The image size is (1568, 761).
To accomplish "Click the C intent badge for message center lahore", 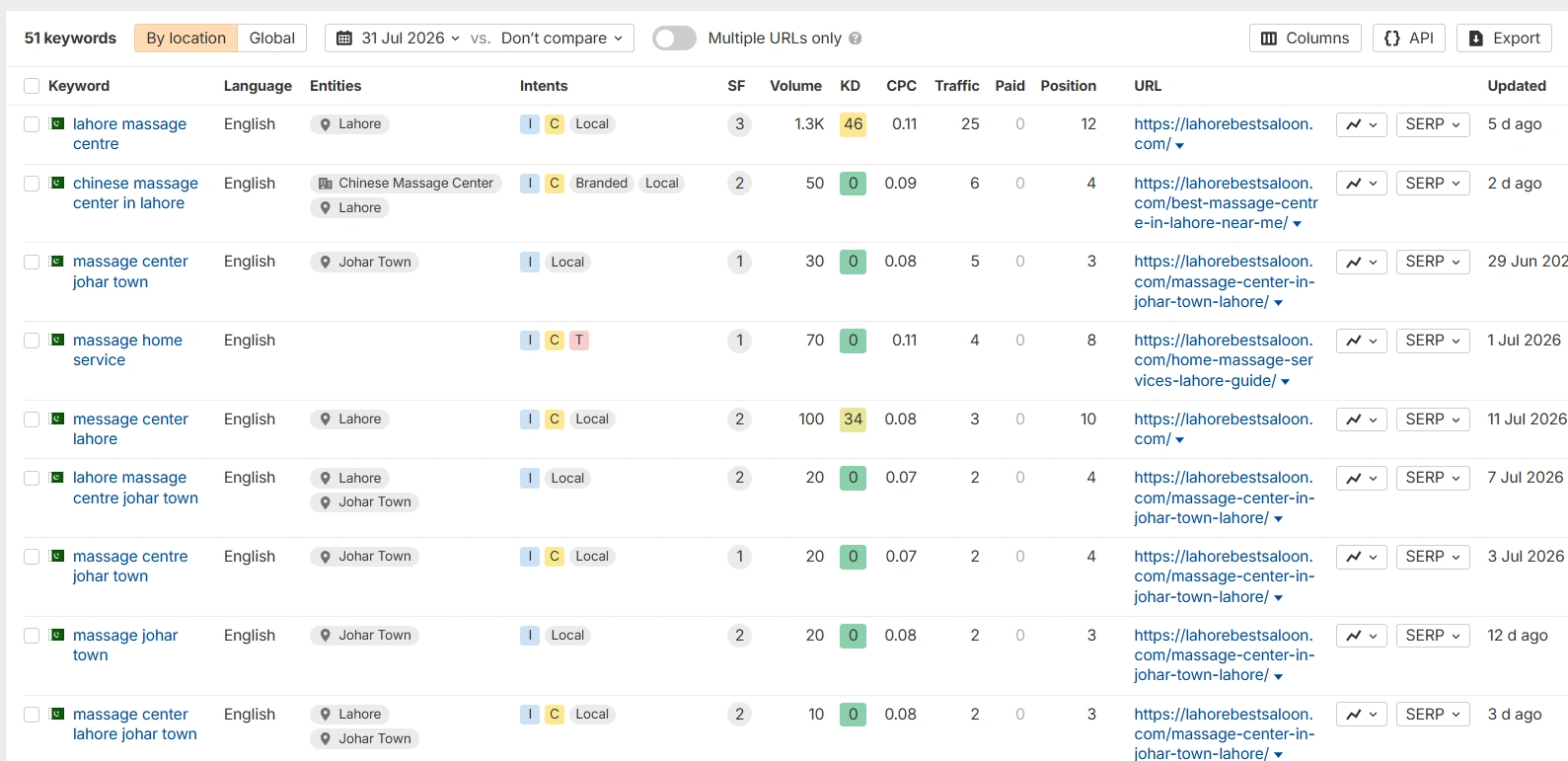I will pyautogui.click(x=555, y=419).
